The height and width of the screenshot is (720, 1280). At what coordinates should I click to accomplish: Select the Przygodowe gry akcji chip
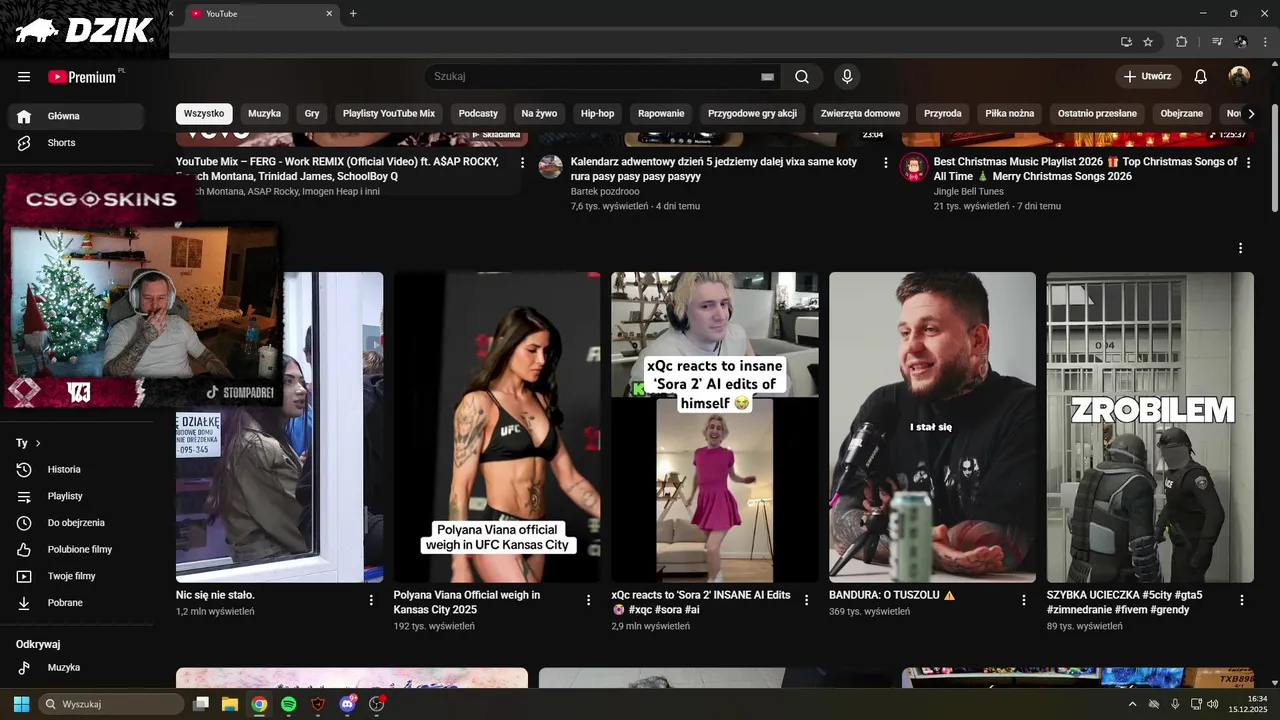coord(752,114)
